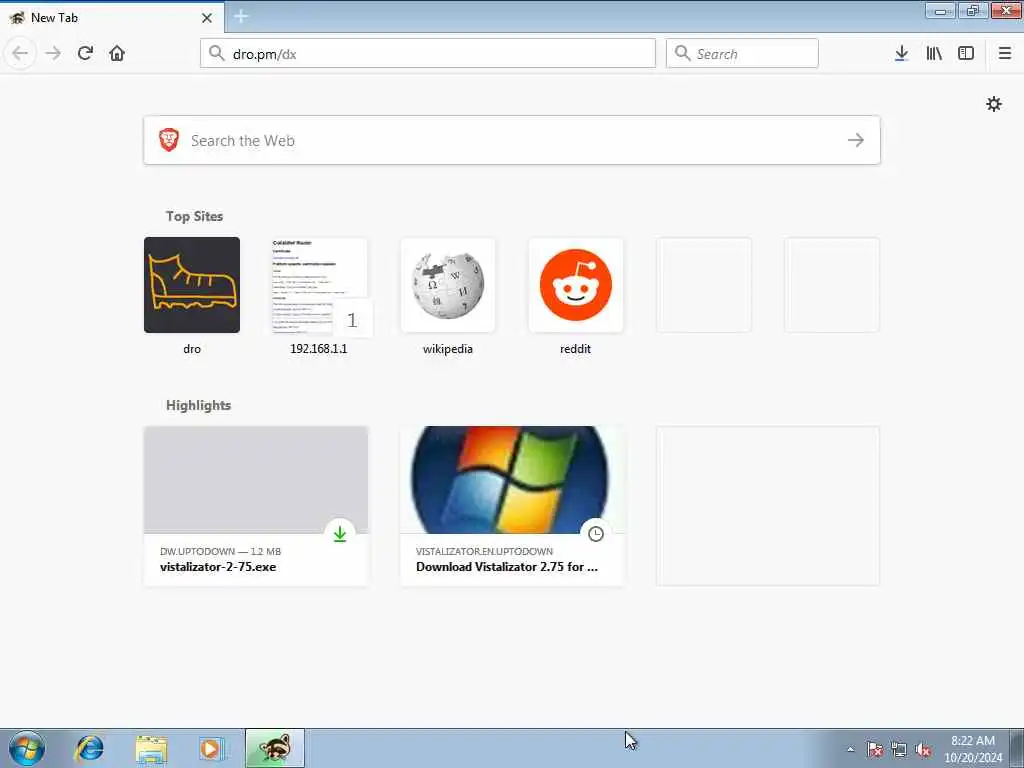Screen dimensions: 1024x768
Task: Restore down the browser window
Action: click(973, 10)
